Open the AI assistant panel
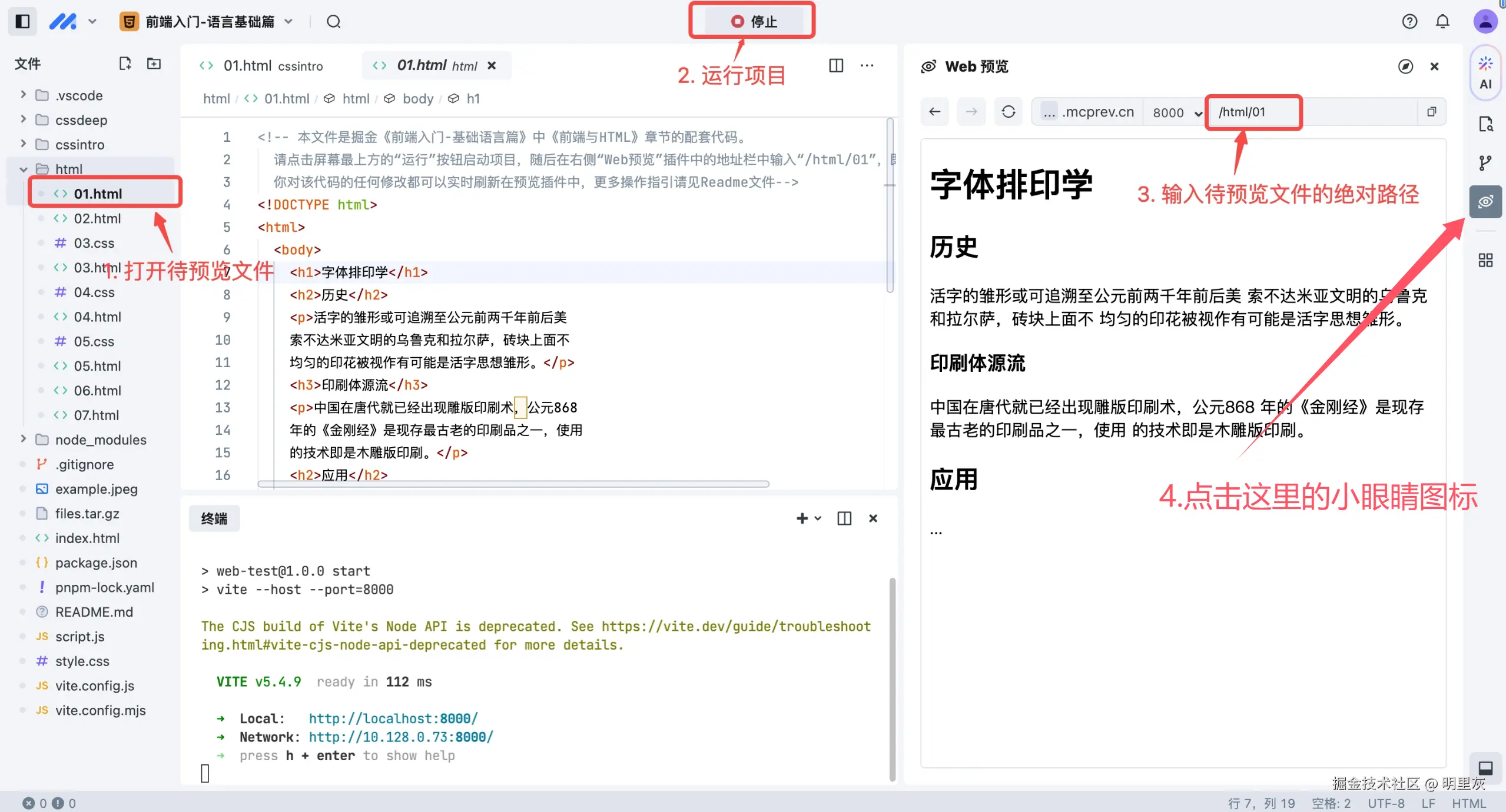 click(1485, 73)
